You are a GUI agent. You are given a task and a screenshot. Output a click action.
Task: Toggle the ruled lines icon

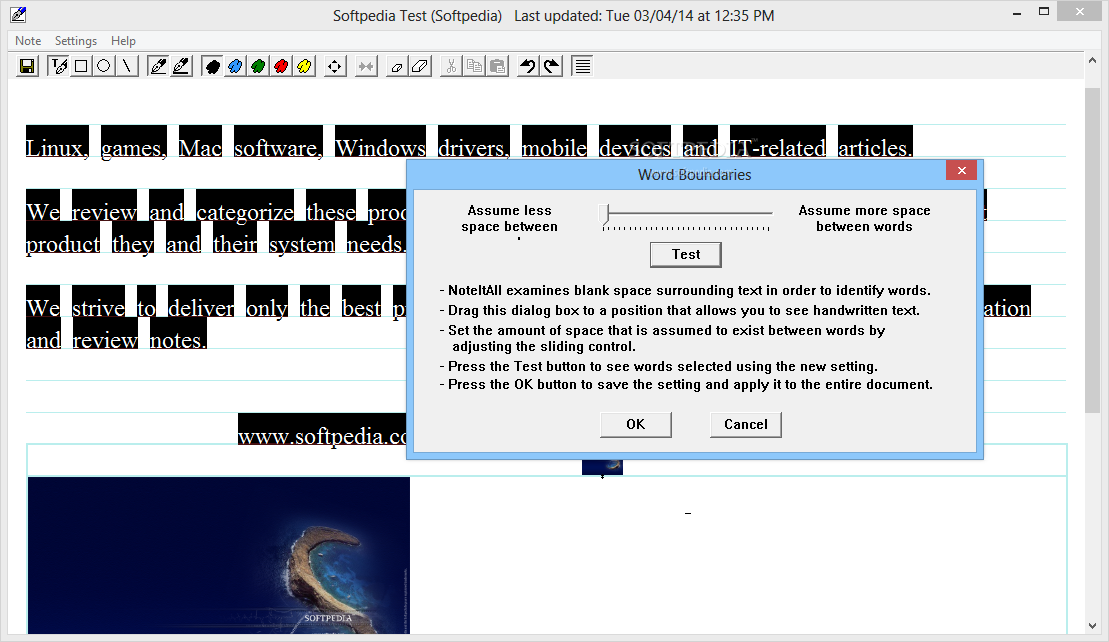582,66
